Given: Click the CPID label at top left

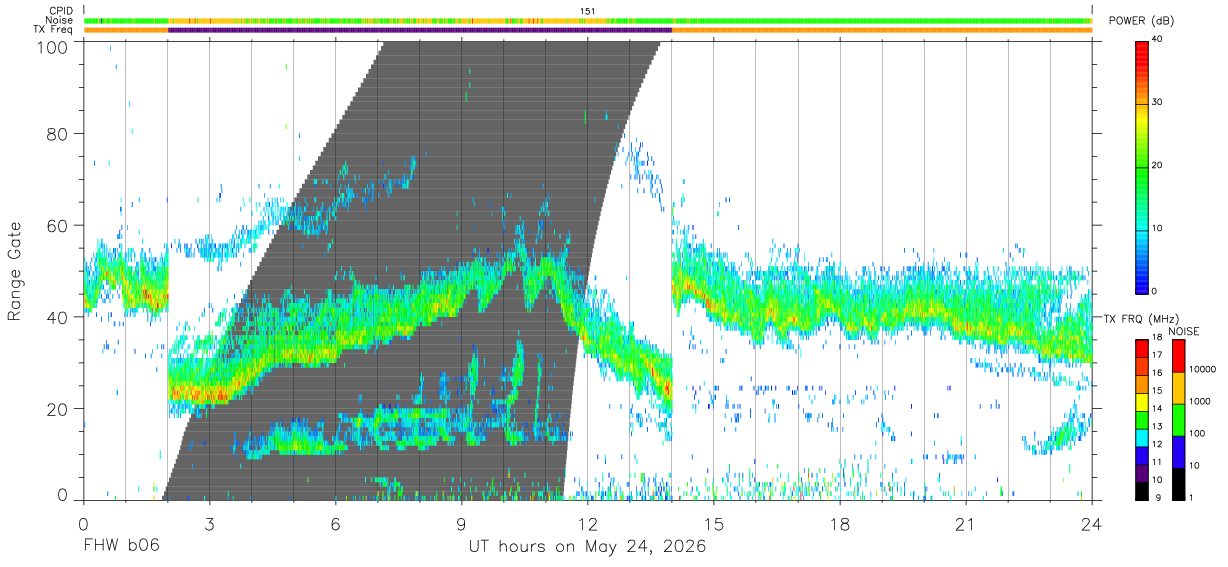Looking at the screenshot, I should tap(62, 11).
